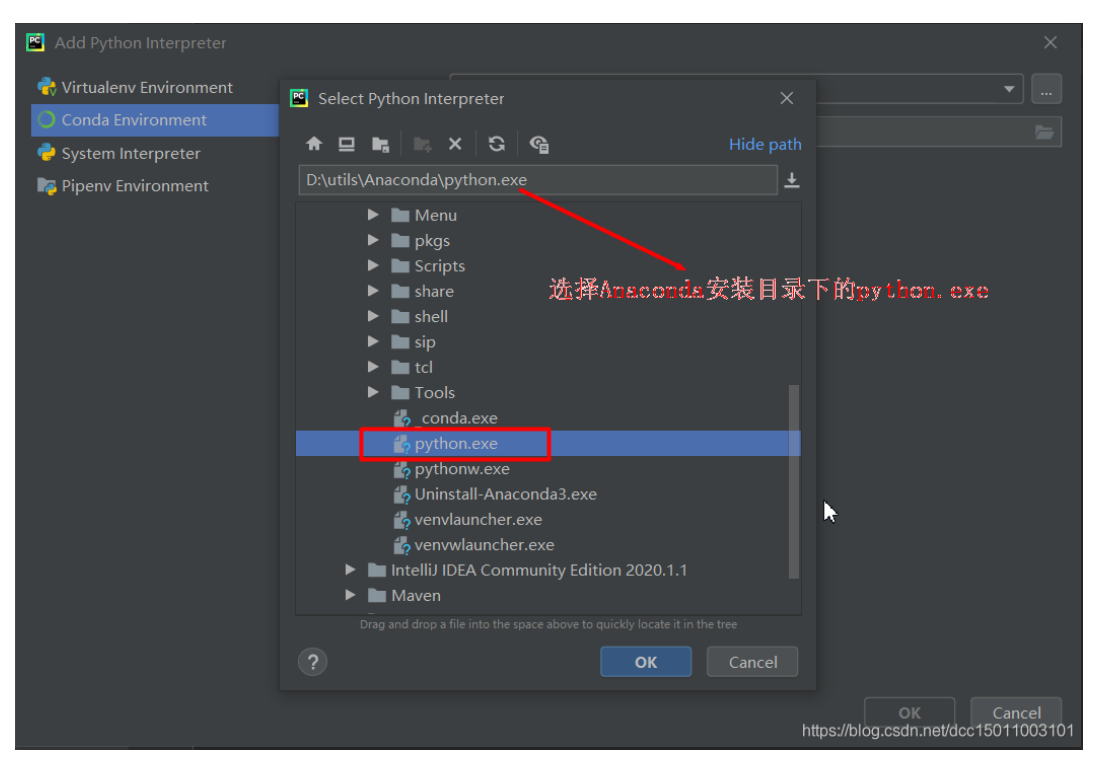Click the grayed New Folder toolbar icon

(x=422, y=144)
